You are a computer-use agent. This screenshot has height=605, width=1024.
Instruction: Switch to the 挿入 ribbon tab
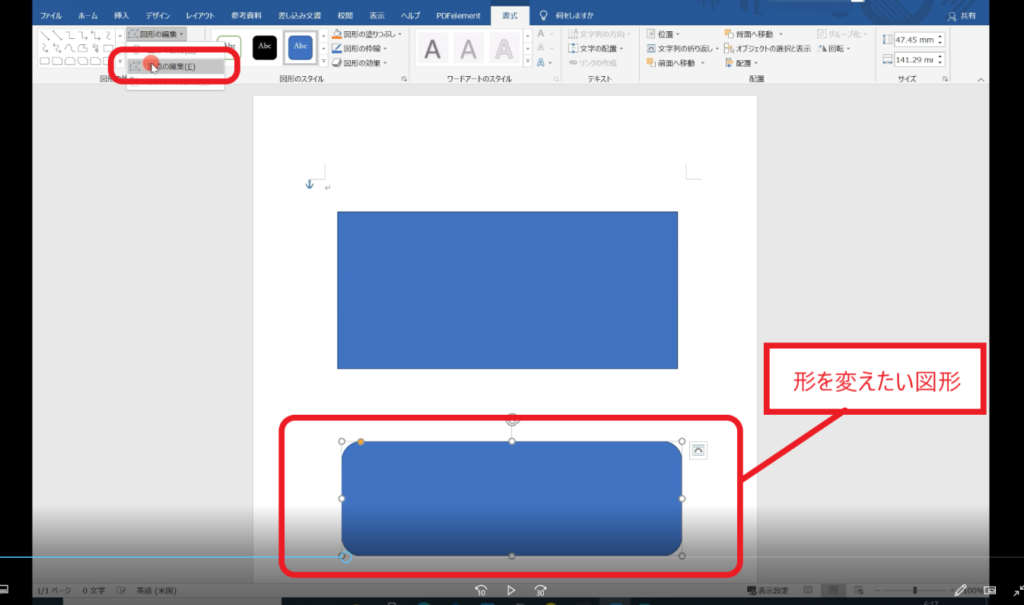click(121, 16)
